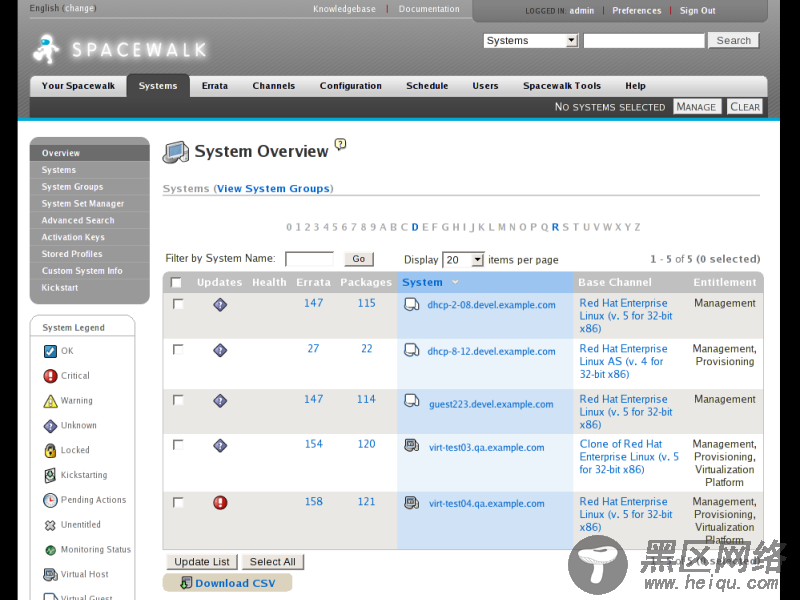Click the OK legend icon
800x600 pixels.
[50, 351]
